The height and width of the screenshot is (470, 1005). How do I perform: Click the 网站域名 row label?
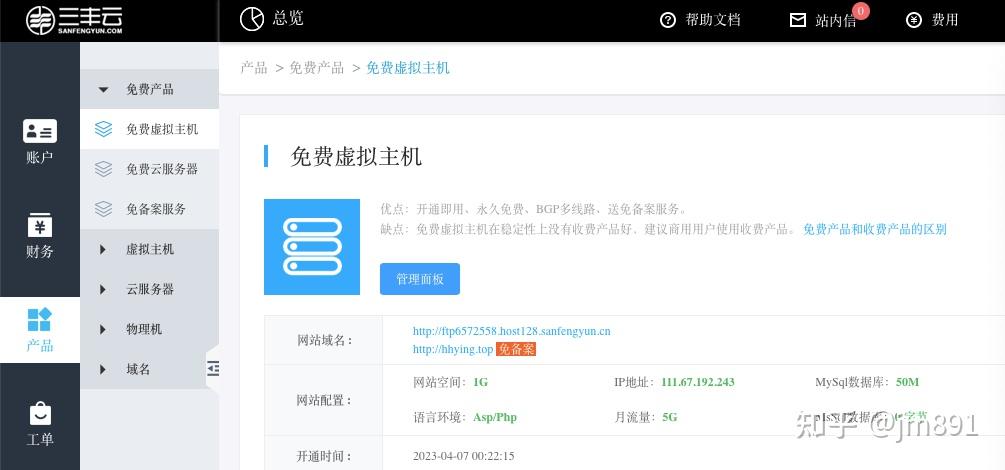coord(324,340)
